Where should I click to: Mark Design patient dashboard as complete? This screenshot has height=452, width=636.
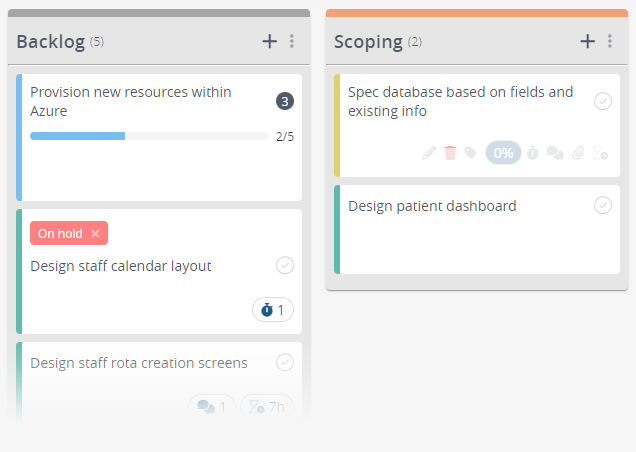pyautogui.click(x=603, y=205)
